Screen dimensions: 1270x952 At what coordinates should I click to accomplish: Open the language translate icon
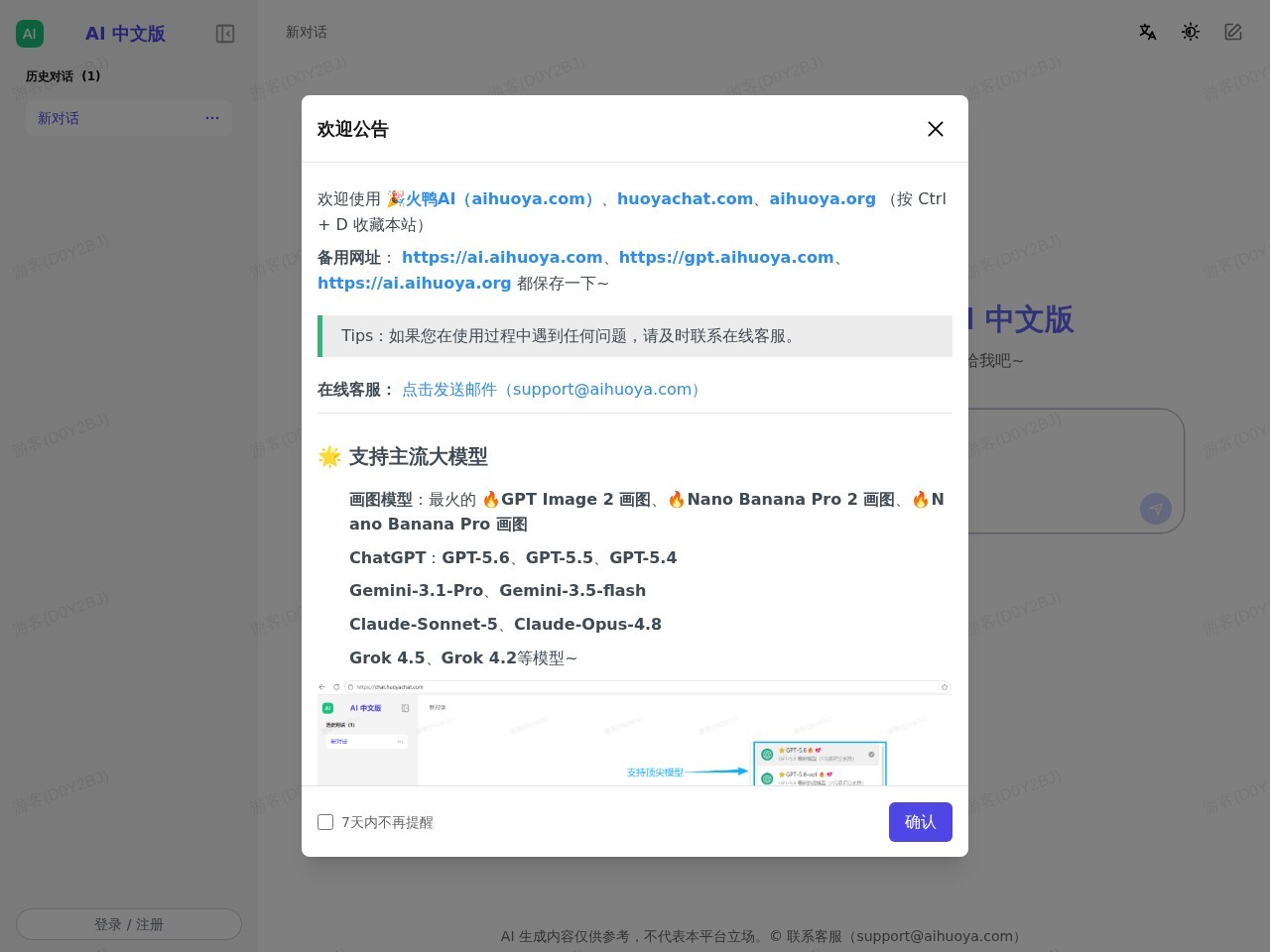[1148, 32]
